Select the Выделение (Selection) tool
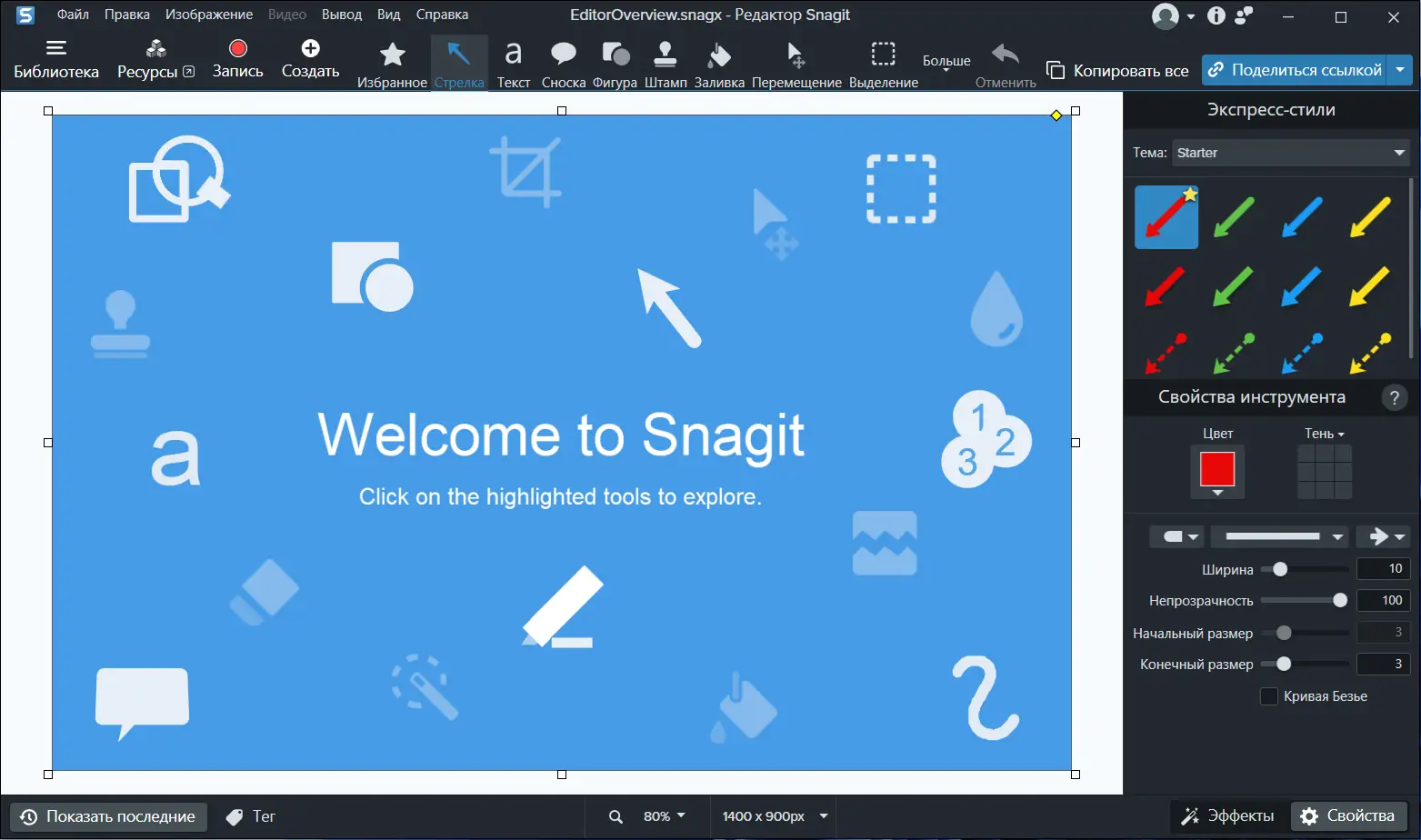Screen dimensions: 1421x840 pos(883,61)
